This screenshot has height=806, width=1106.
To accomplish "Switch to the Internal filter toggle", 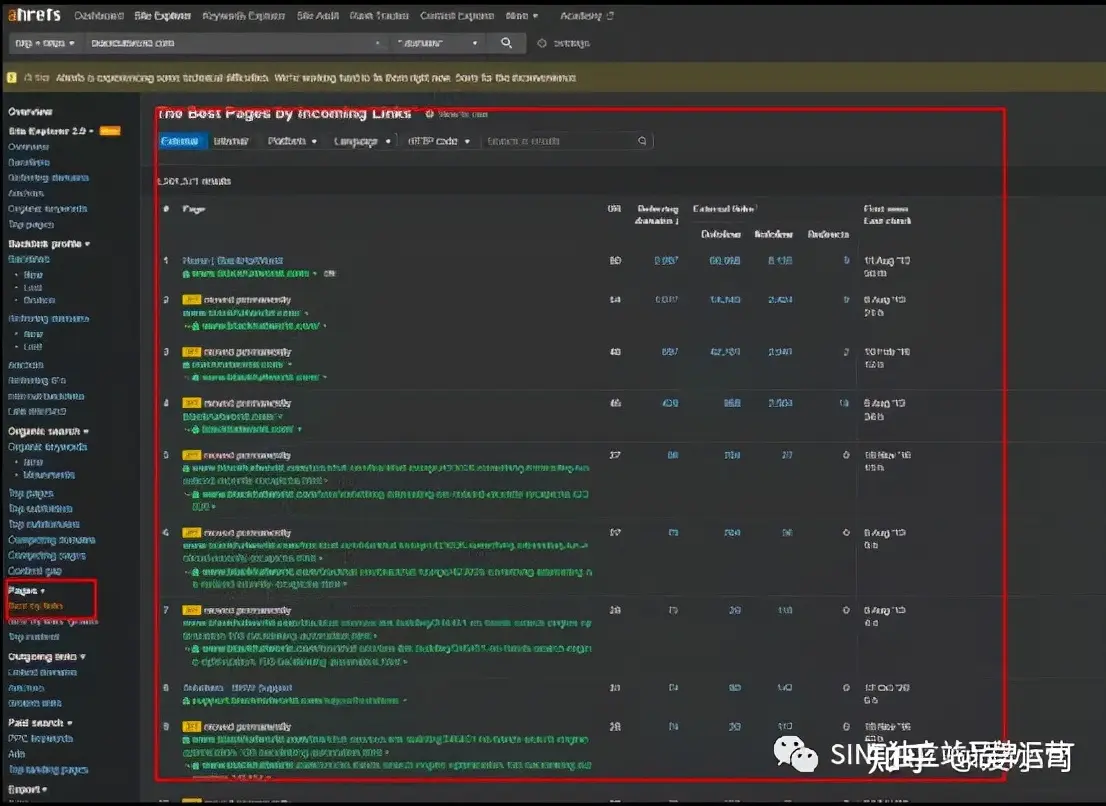I will pyautogui.click(x=231, y=141).
